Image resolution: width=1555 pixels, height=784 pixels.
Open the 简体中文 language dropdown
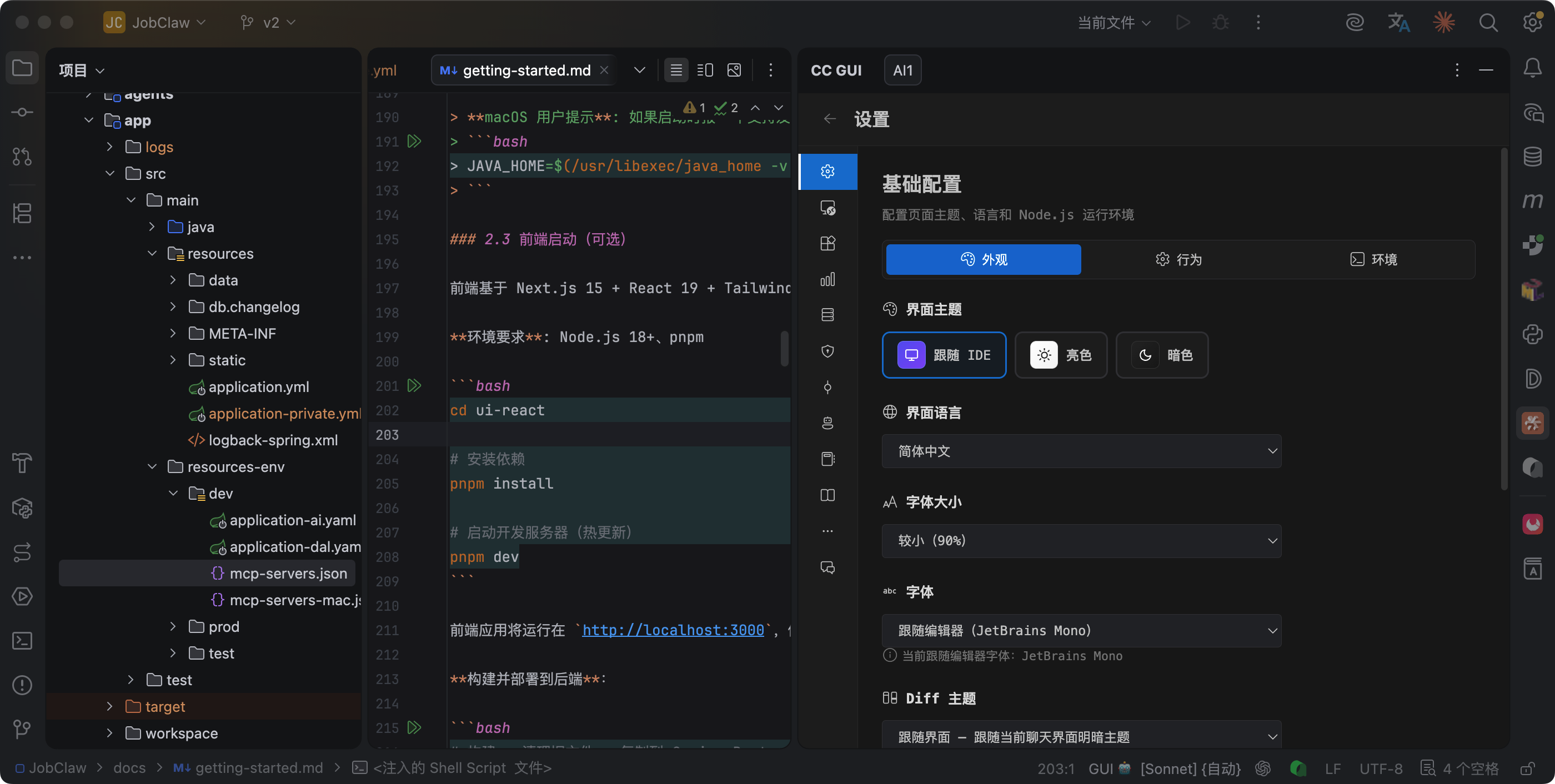click(x=1081, y=451)
